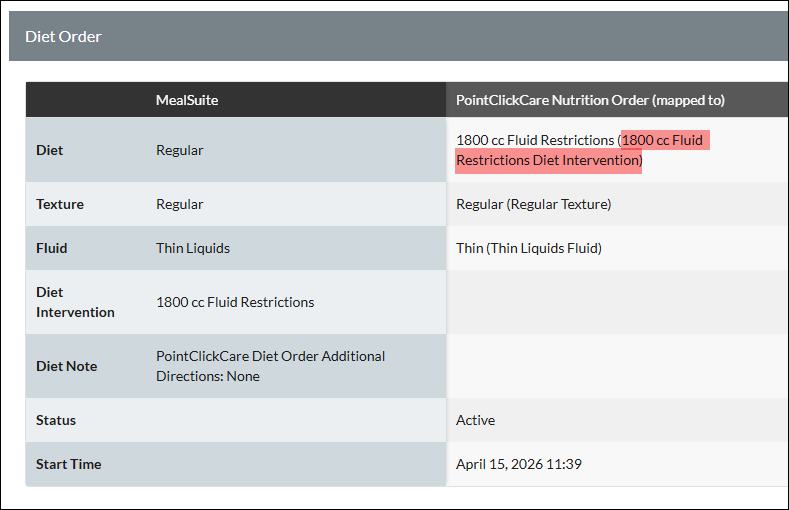789x510 pixels.
Task: Select MealSuite 1800 cc Fluid Restrictions intervention value
Action: 235,302
